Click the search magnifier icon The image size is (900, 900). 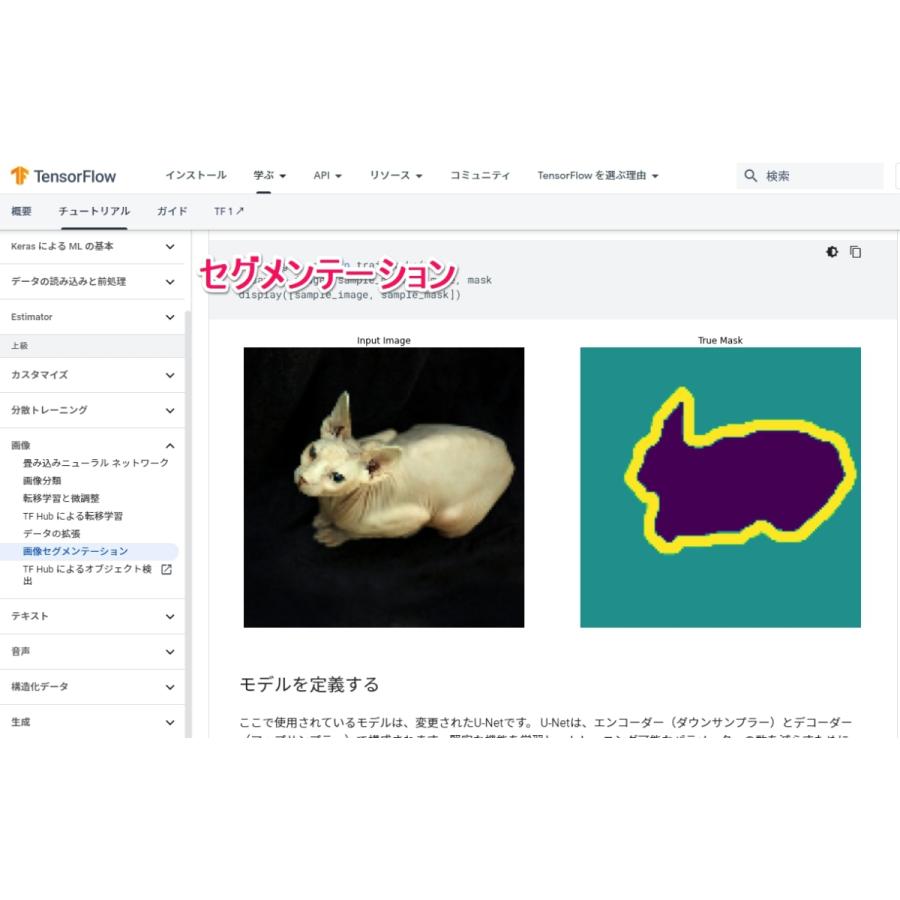click(x=751, y=176)
